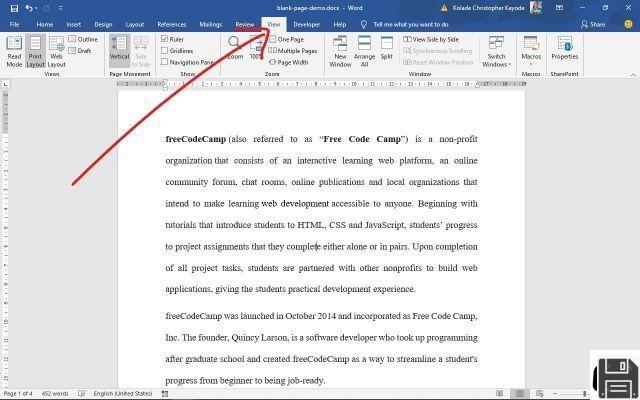This screenshot has height=400, width=640.
Task: Switch to Read Mode from status bar
Action: [x=500, y=394]
